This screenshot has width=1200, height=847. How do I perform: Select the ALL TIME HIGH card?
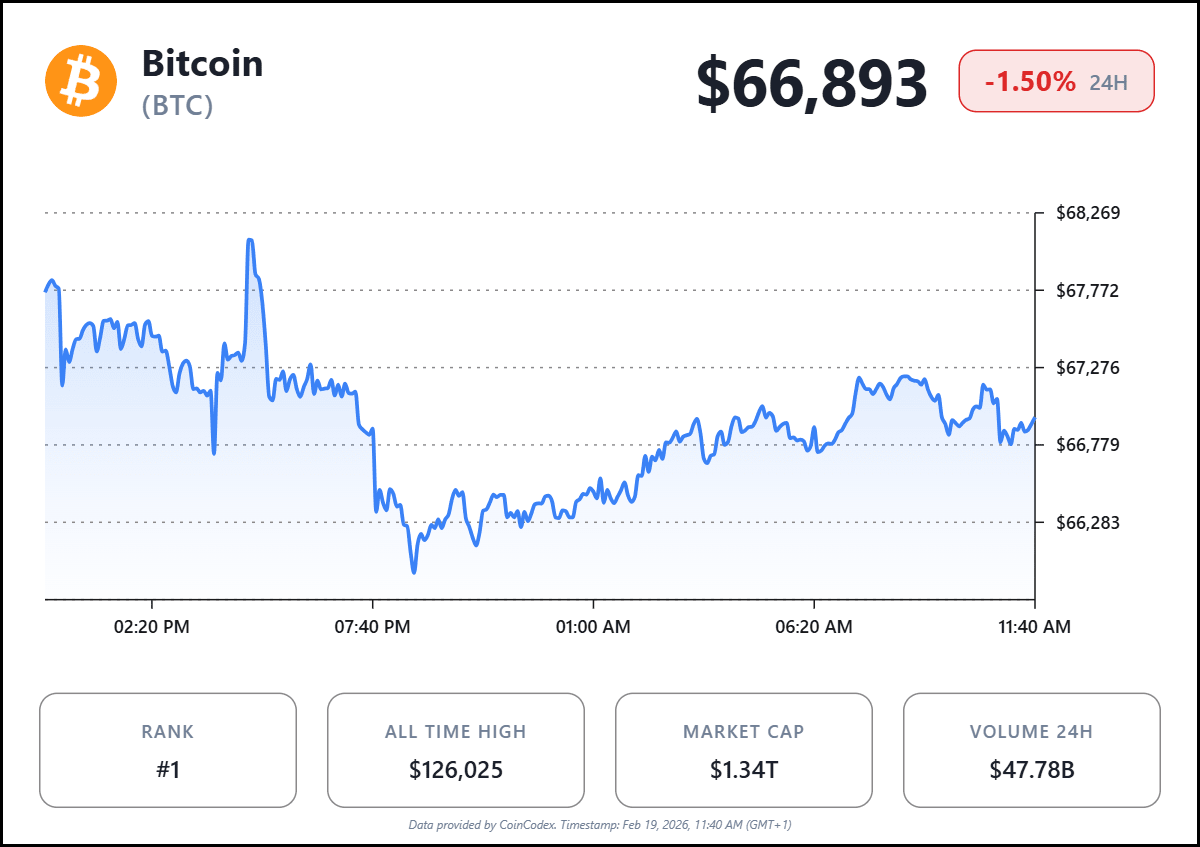tap(456, 750)
